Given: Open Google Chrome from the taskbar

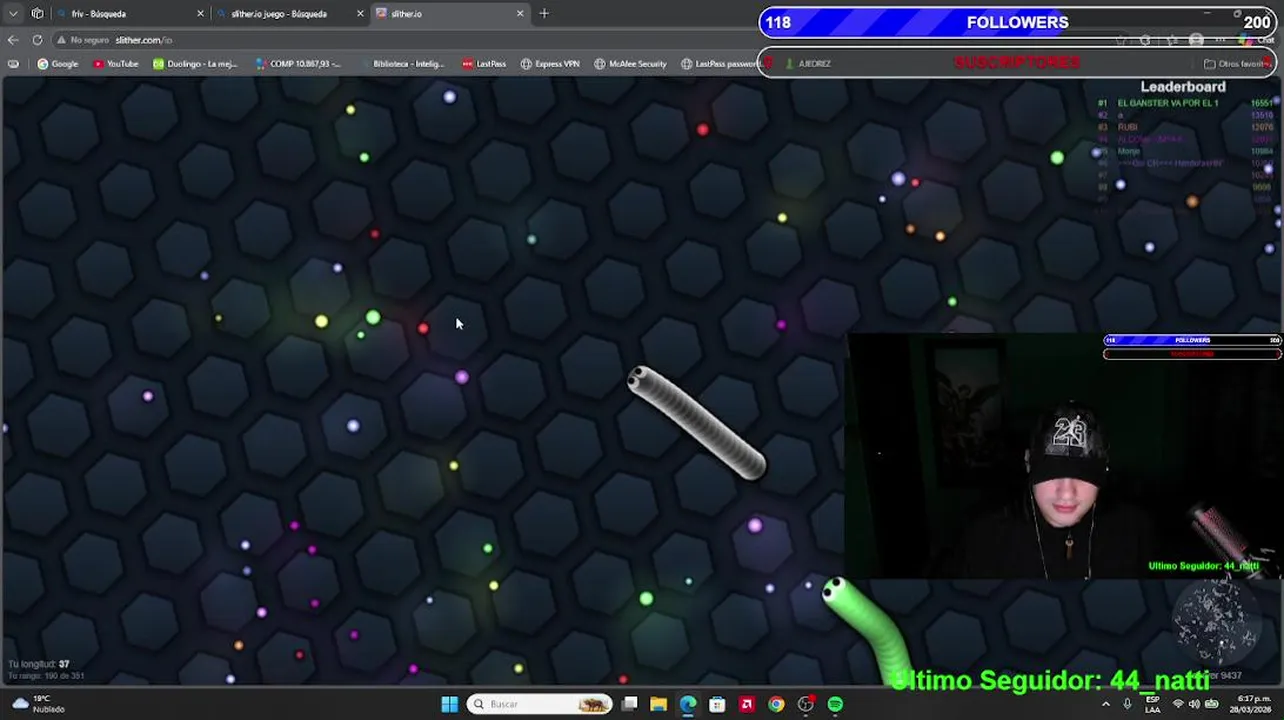Looking at the screenshot, I should pyautogui.click(x=776, y=704).
